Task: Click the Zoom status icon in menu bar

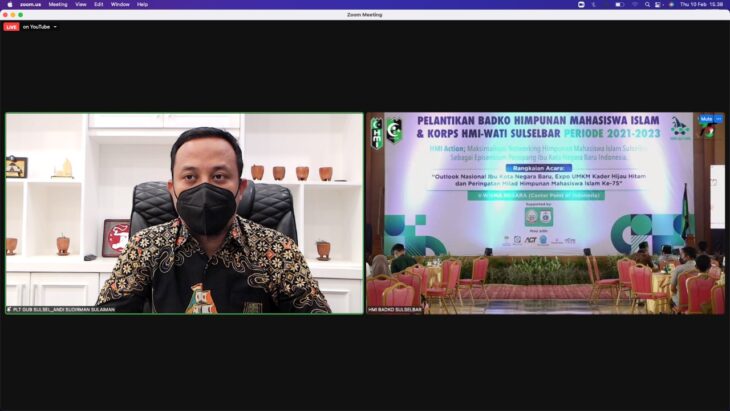Action: click(580, 4)
